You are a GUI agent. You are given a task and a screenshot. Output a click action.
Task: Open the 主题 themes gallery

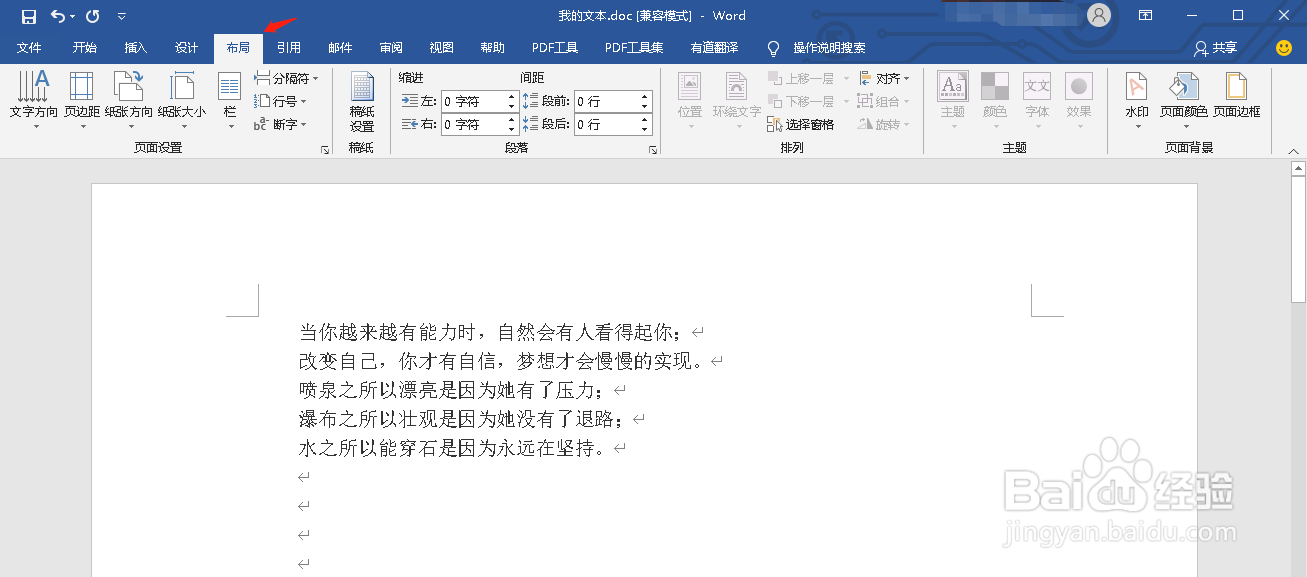coord(953,100)
